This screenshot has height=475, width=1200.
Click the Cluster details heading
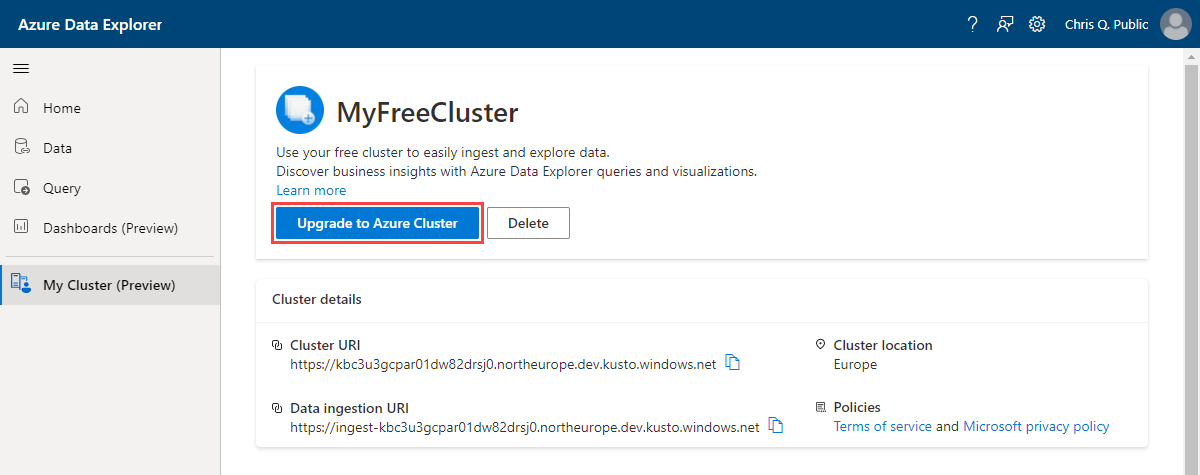pos(317,299)
